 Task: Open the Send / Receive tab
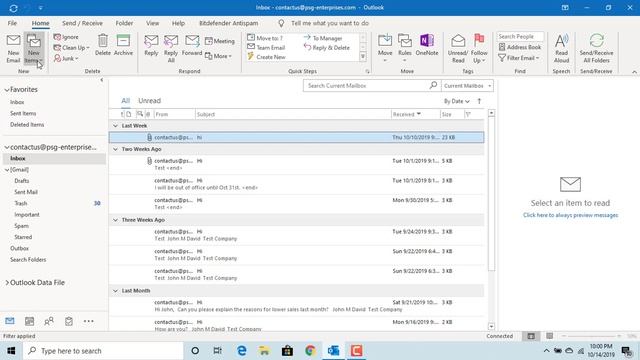[x=82, y=23]
